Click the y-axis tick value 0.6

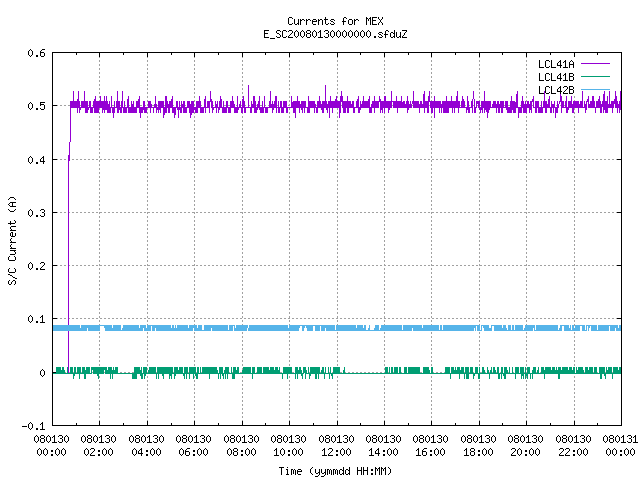pos(36,53)
